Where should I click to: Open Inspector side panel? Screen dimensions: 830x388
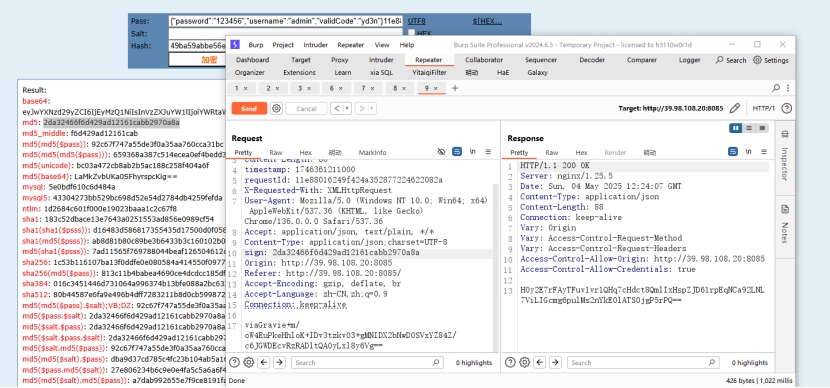[x=785, y=156]
